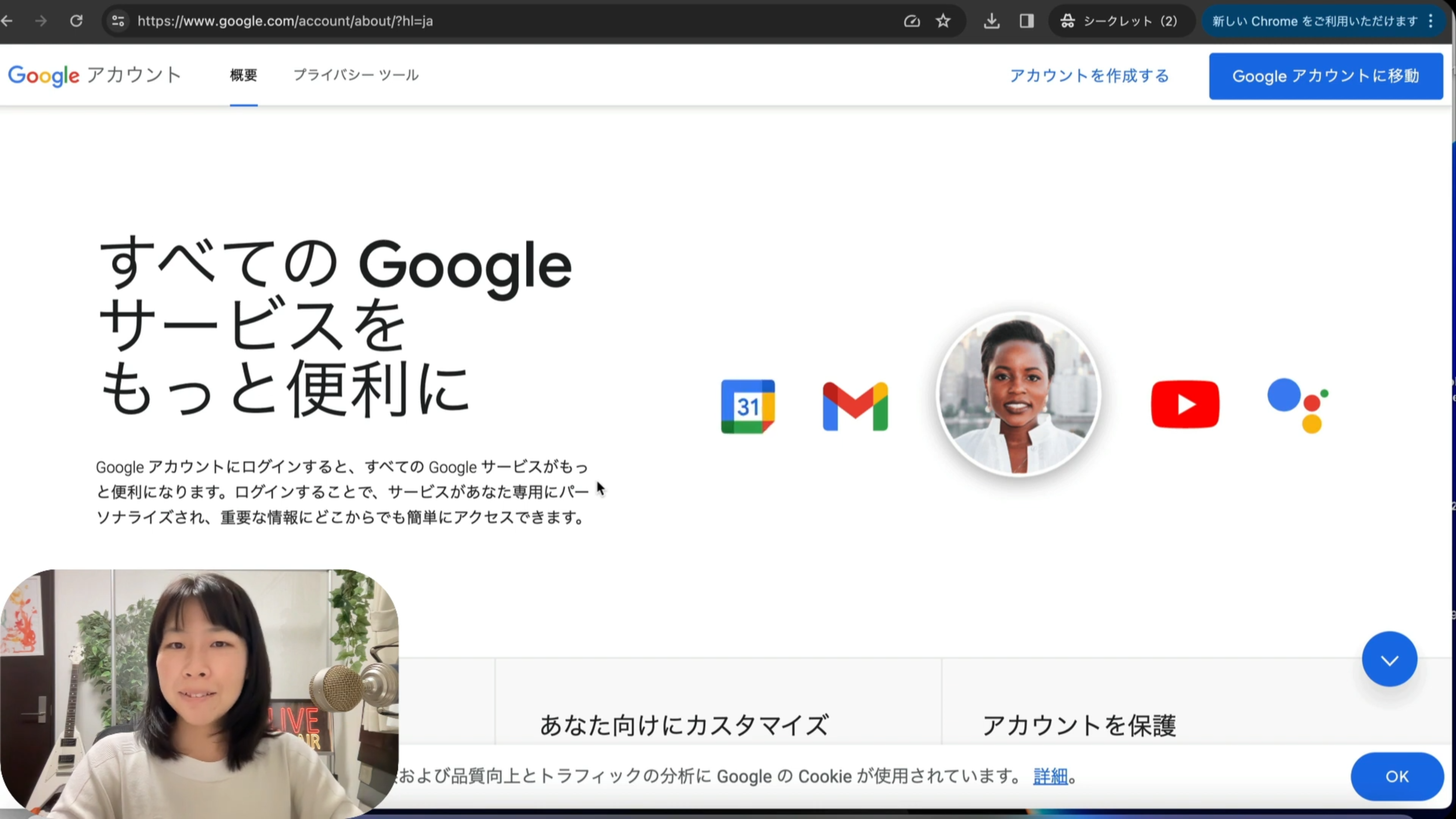
Task: Click the Google Assistant icon
Action: (x=1298, y=405)
